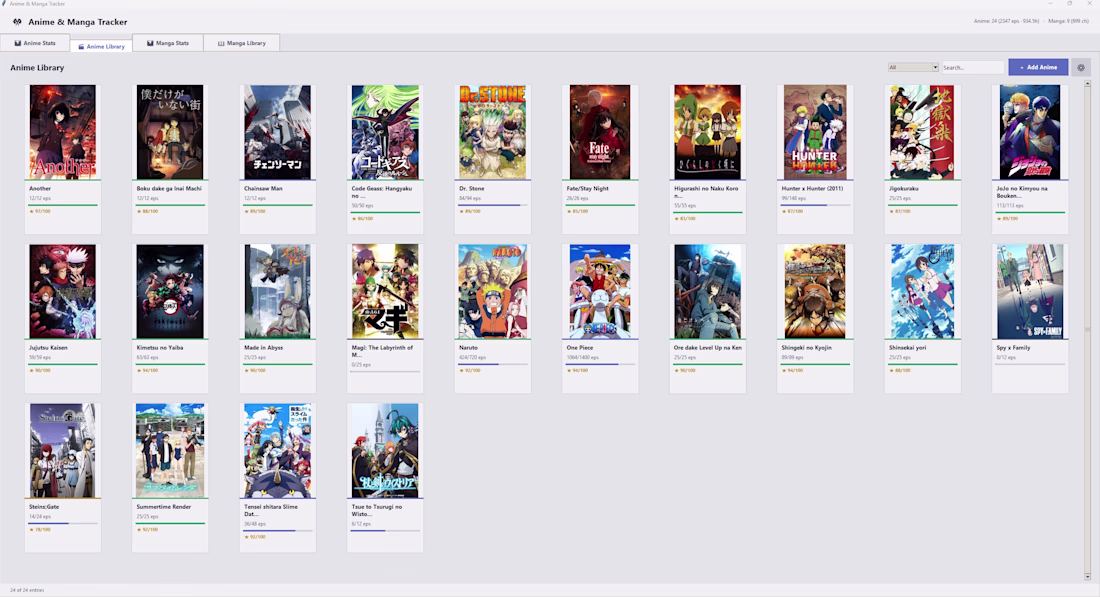
Task: Click the scrollbar down arrow
Action: tap(1087, 577)
